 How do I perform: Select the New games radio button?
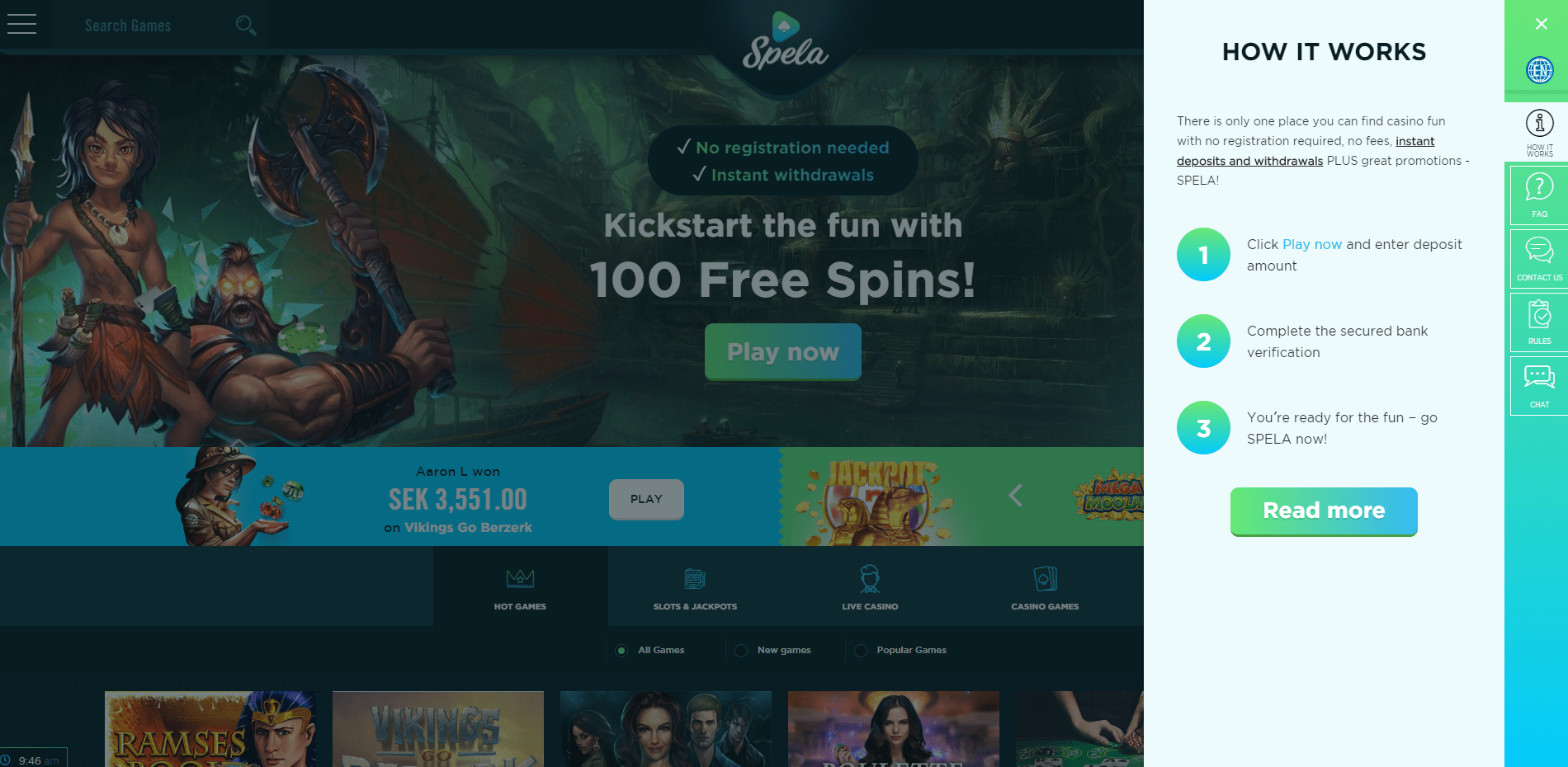[x=741, y=651]
